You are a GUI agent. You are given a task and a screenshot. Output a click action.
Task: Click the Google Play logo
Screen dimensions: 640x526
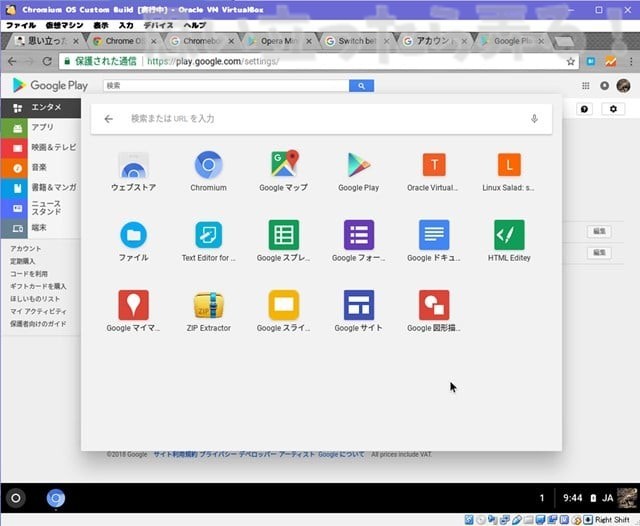coord(50,85)
